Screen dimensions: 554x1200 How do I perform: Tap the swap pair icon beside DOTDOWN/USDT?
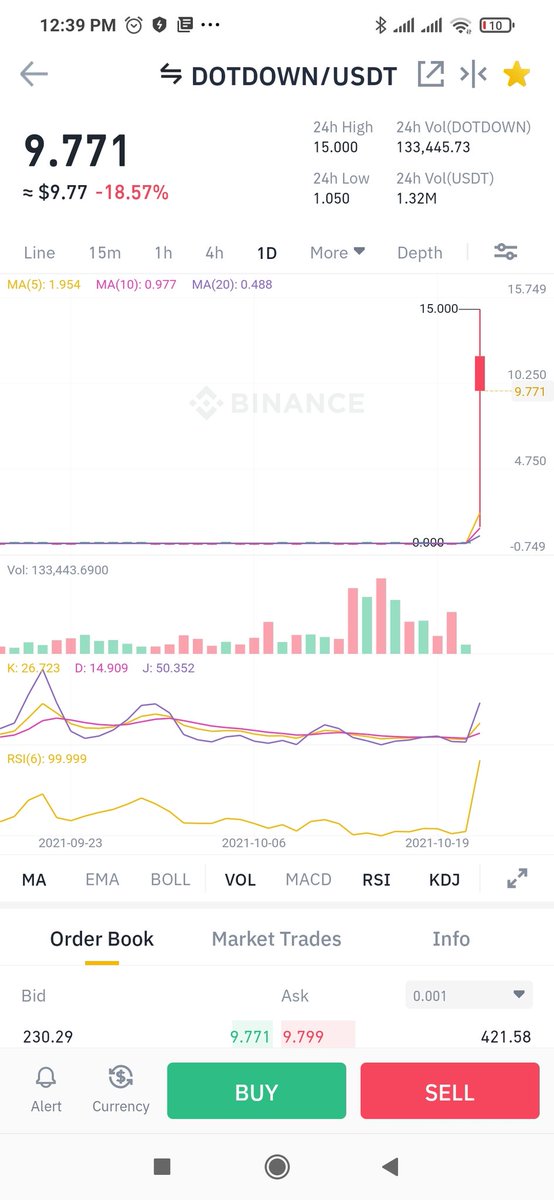click(x=171, y=75)
